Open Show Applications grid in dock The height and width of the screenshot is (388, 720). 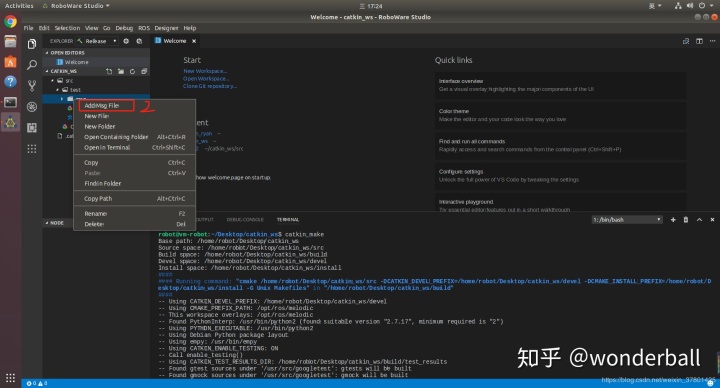(10, 378)
